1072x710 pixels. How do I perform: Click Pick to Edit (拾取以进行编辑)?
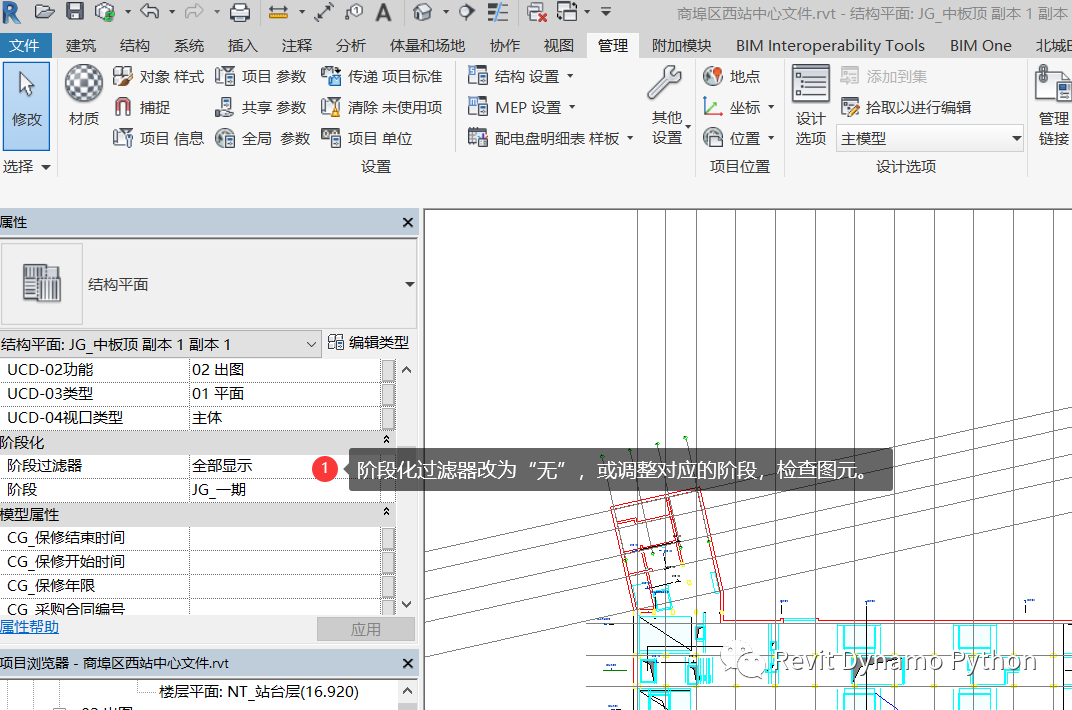tap(907, 107)
